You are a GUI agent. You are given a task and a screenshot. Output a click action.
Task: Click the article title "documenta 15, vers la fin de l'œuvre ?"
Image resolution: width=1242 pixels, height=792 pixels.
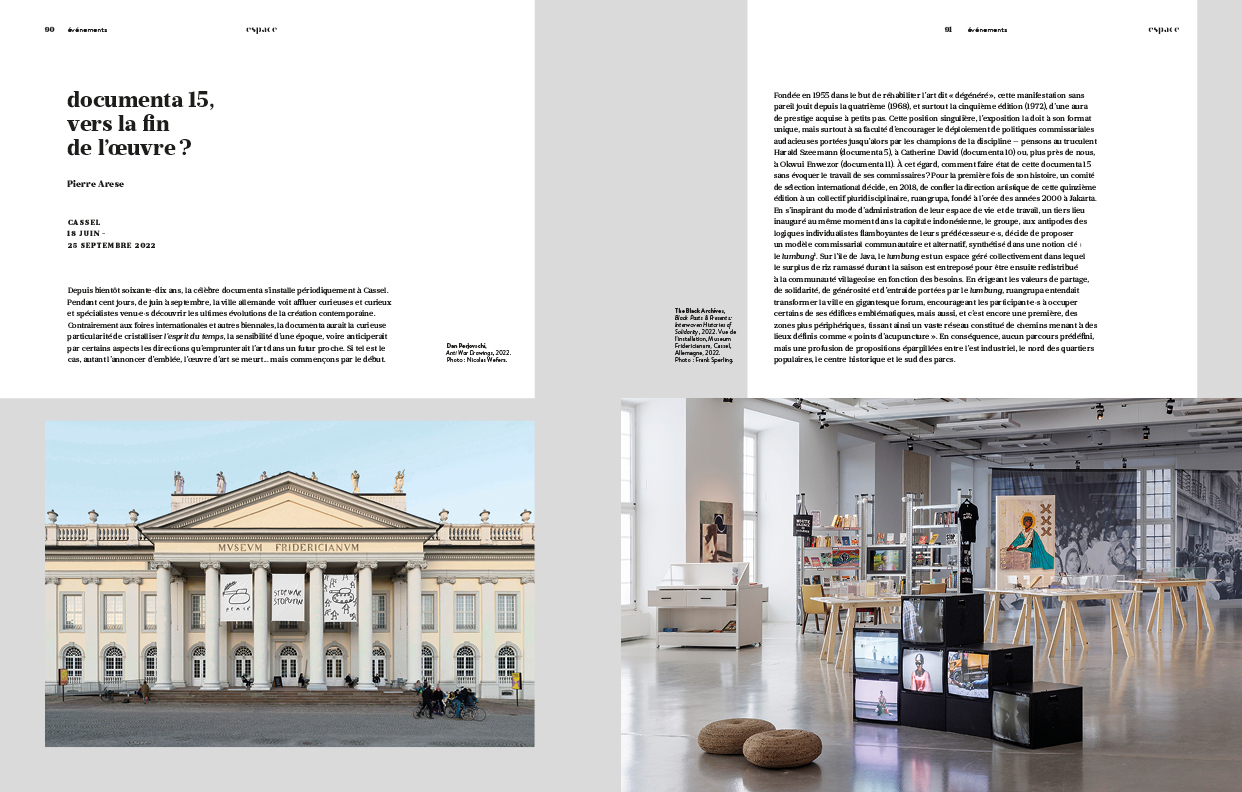tap(140, 124)
